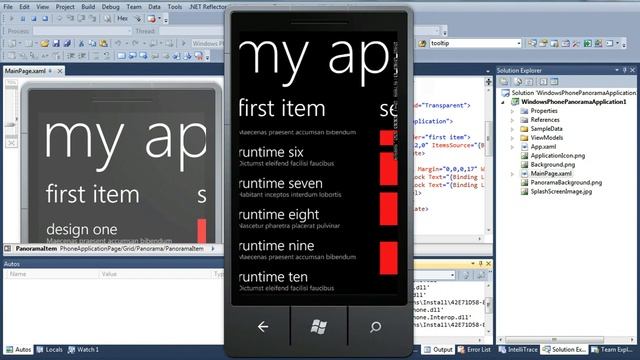
Task: Open the Process dropdown
Action: click(82, 31)
